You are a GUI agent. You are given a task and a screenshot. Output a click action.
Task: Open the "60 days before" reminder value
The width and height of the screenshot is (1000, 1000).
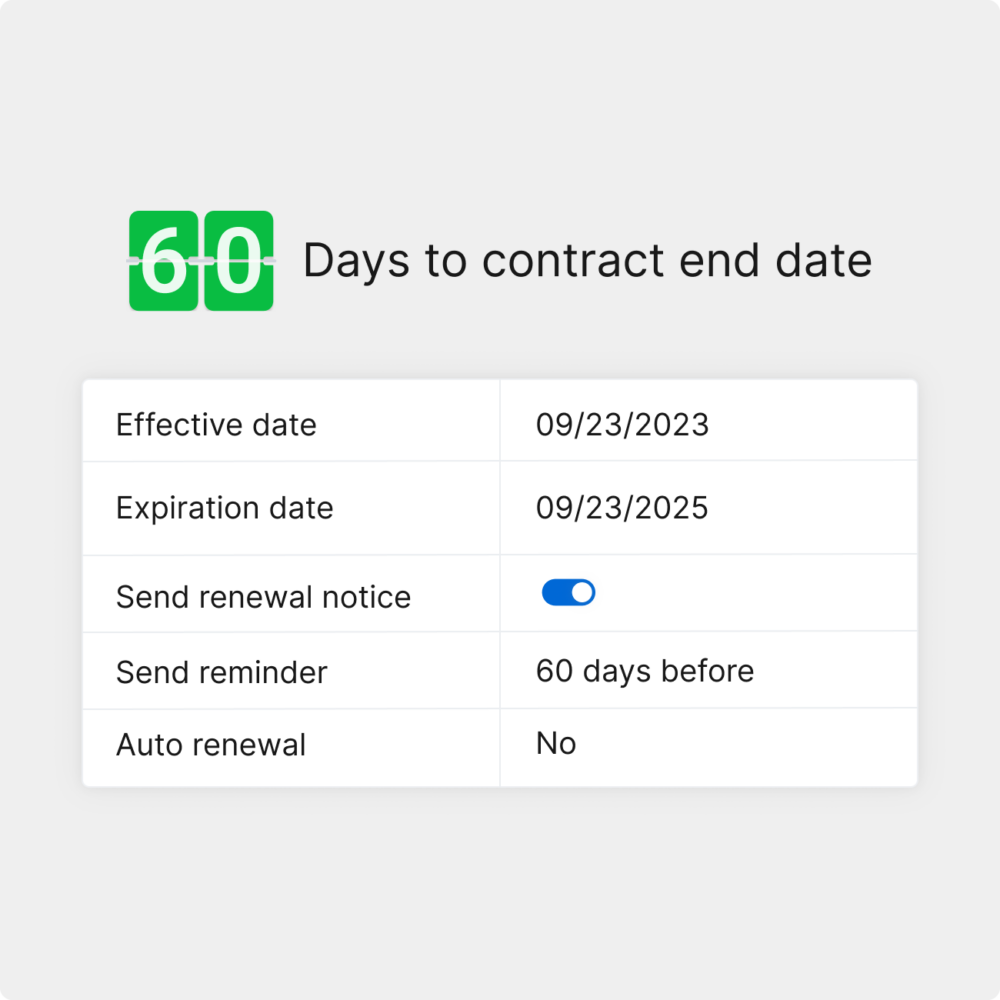[645, 671]
